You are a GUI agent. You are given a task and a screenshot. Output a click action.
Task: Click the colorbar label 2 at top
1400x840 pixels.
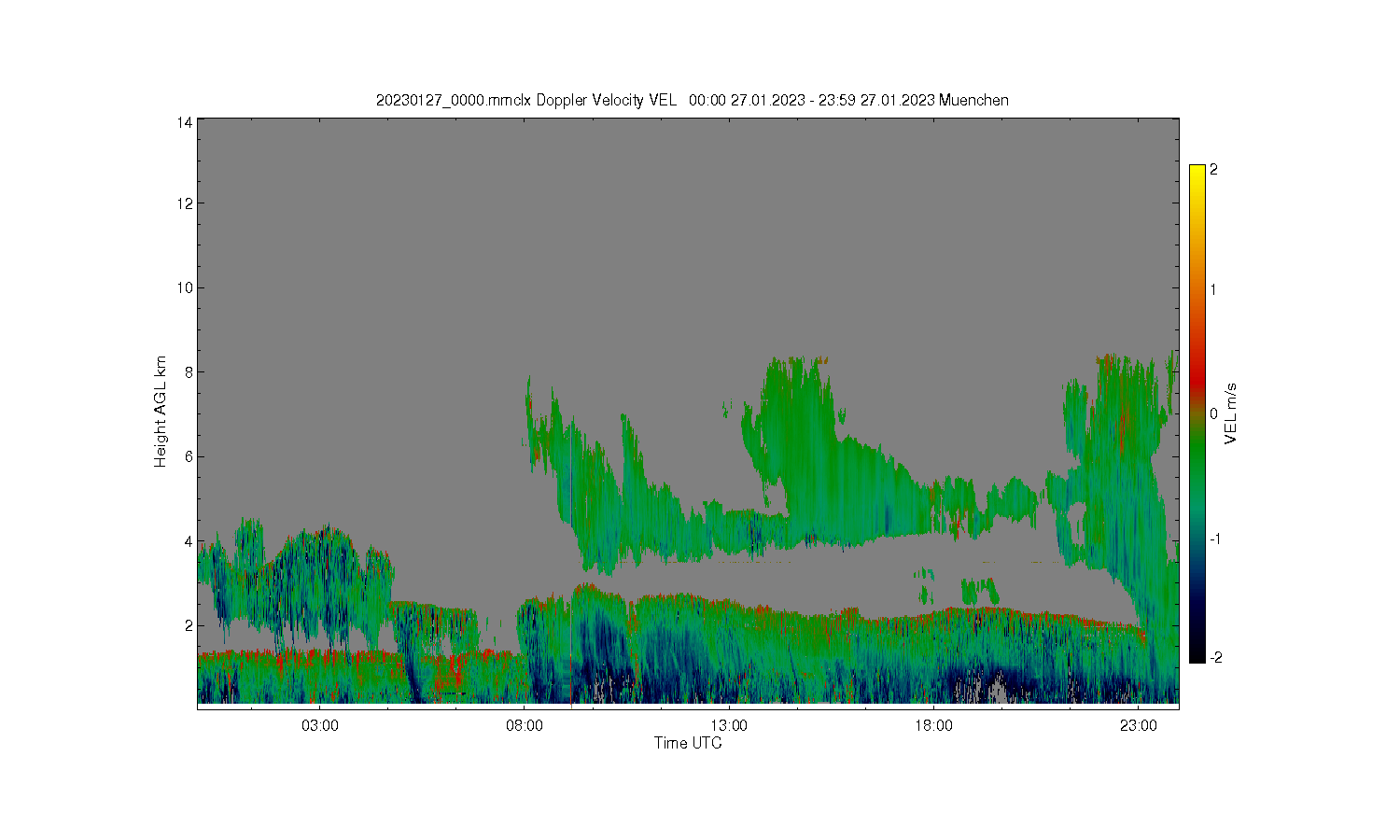coord(1213,170)
